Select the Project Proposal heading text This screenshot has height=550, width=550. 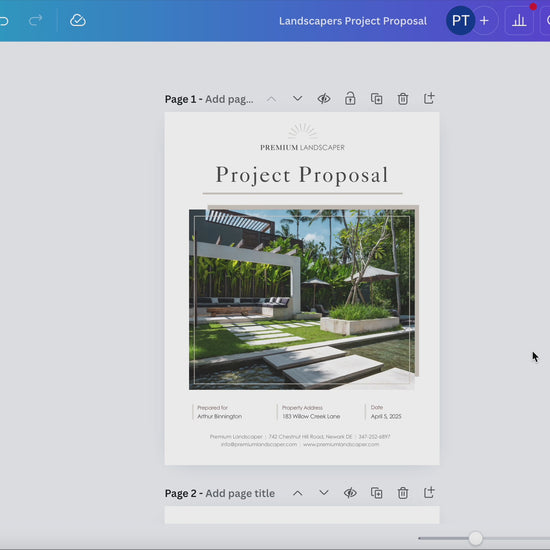tap(302, 175)
